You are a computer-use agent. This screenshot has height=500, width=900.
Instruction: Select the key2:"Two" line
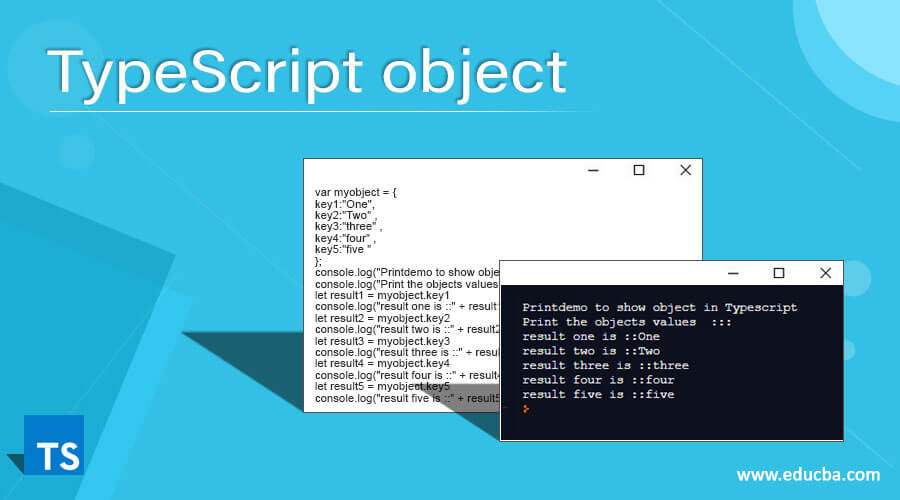click(x=346, y=215)
